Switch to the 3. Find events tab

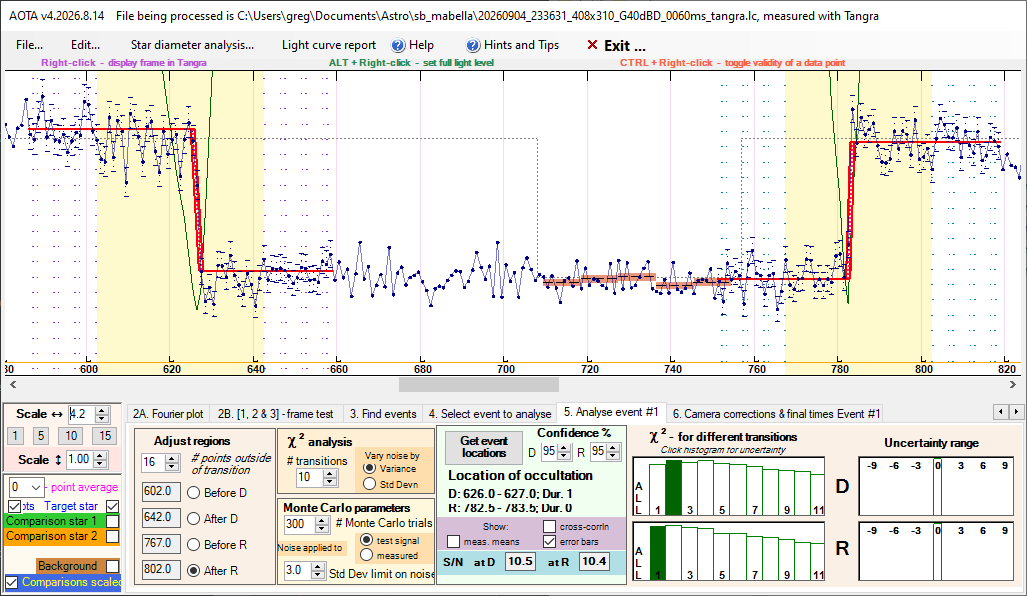tap(383, 414)
